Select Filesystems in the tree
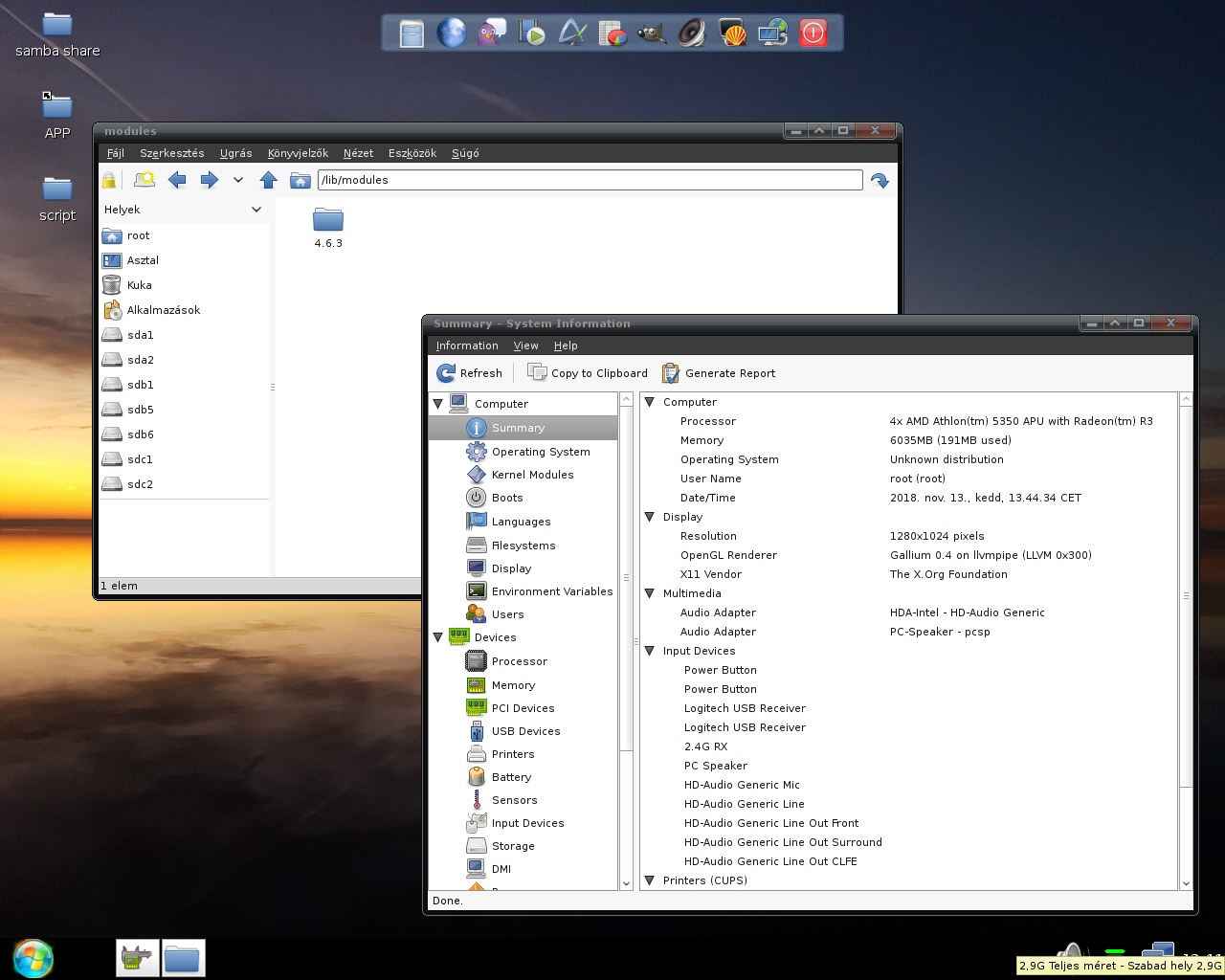Screen dimensions: 1225x980 pos(523,546)
